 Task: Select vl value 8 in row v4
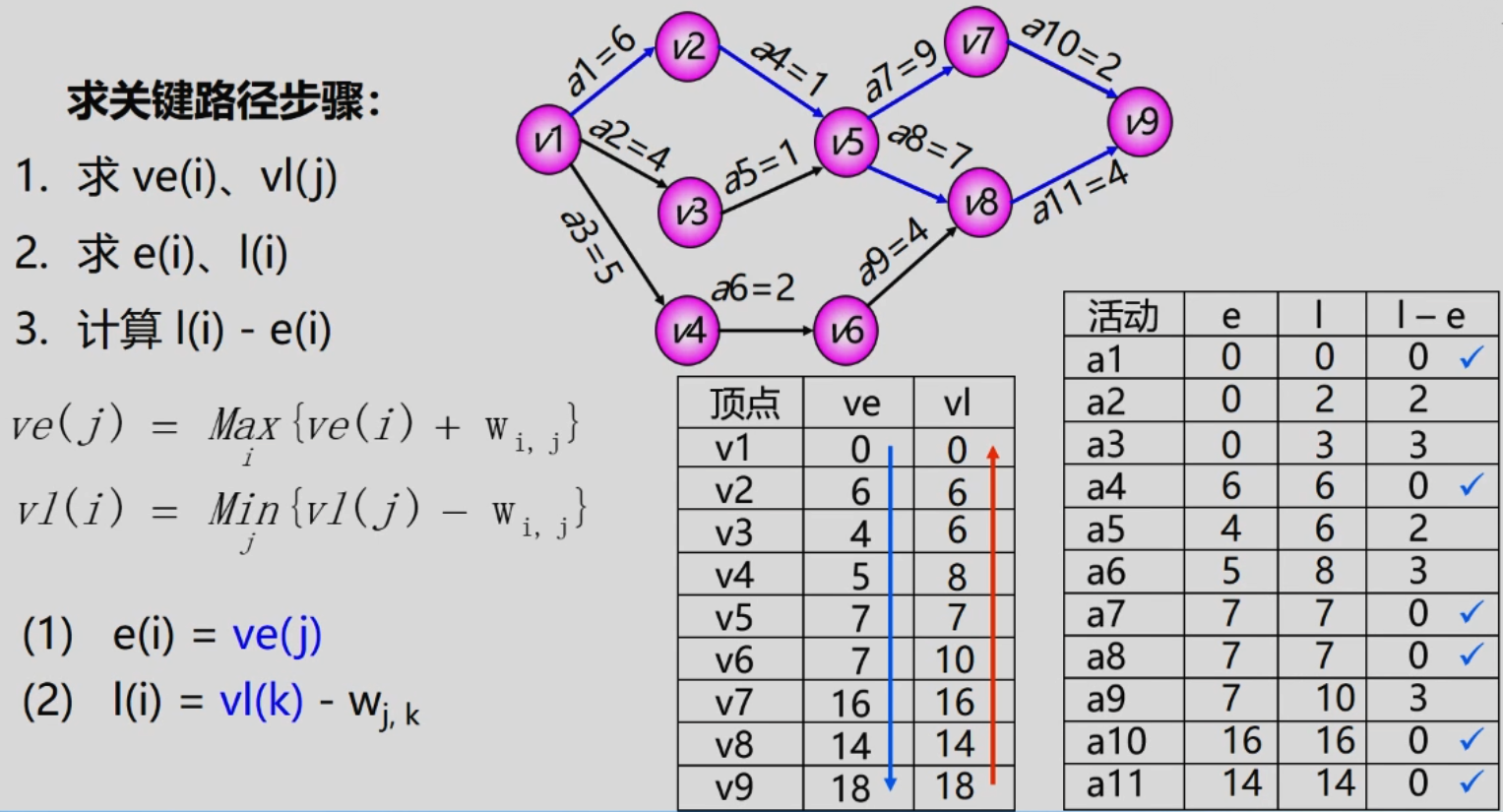tap(957, 576)
